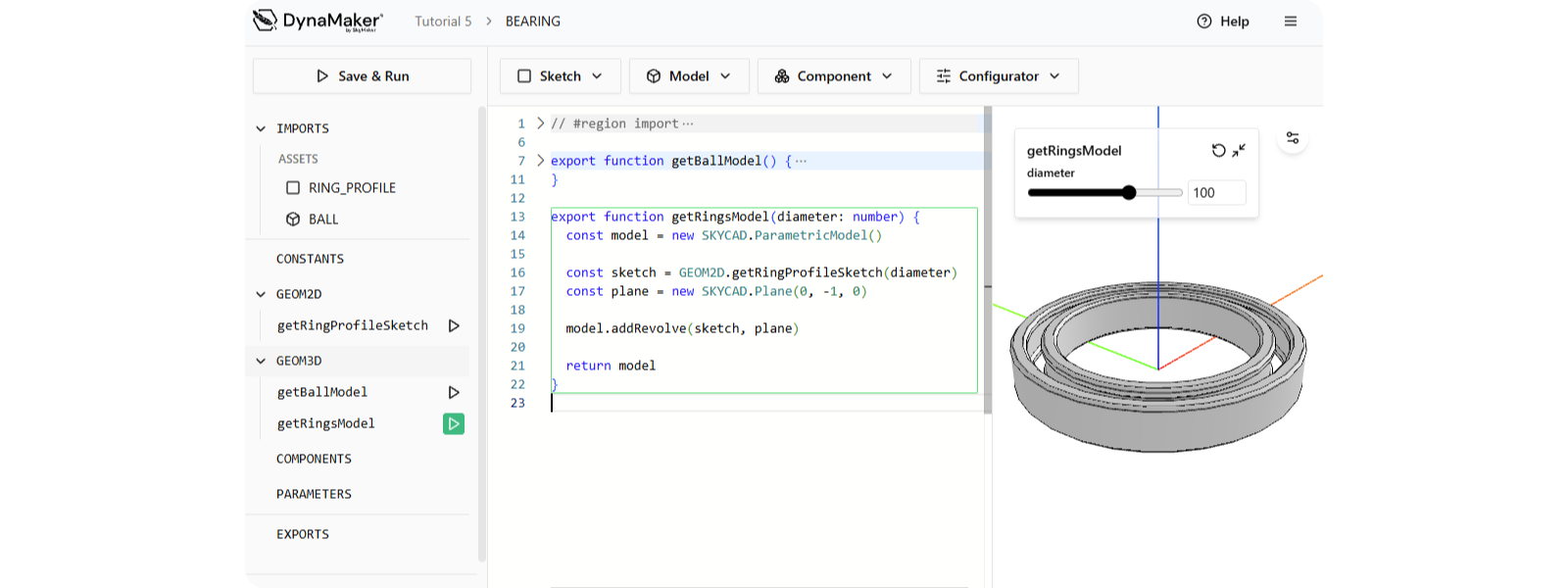Open the hamburger menu
The image size is (1568, 588).
click(1291, 22)
